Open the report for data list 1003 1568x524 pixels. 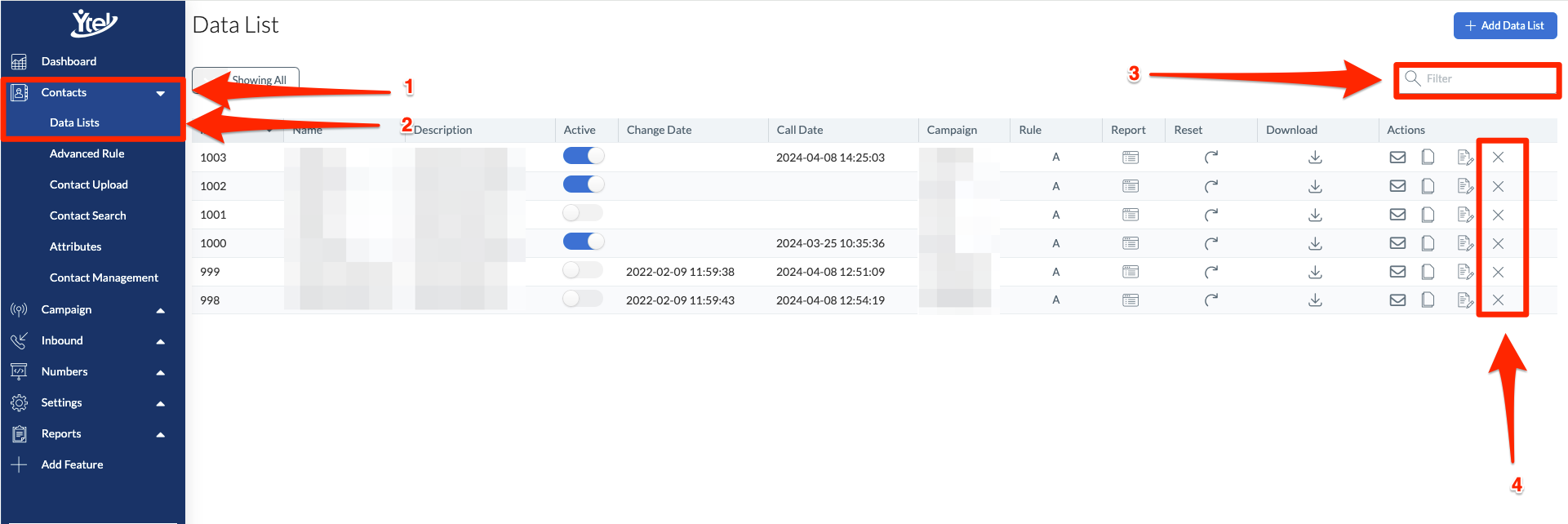tap(1130, 158)
